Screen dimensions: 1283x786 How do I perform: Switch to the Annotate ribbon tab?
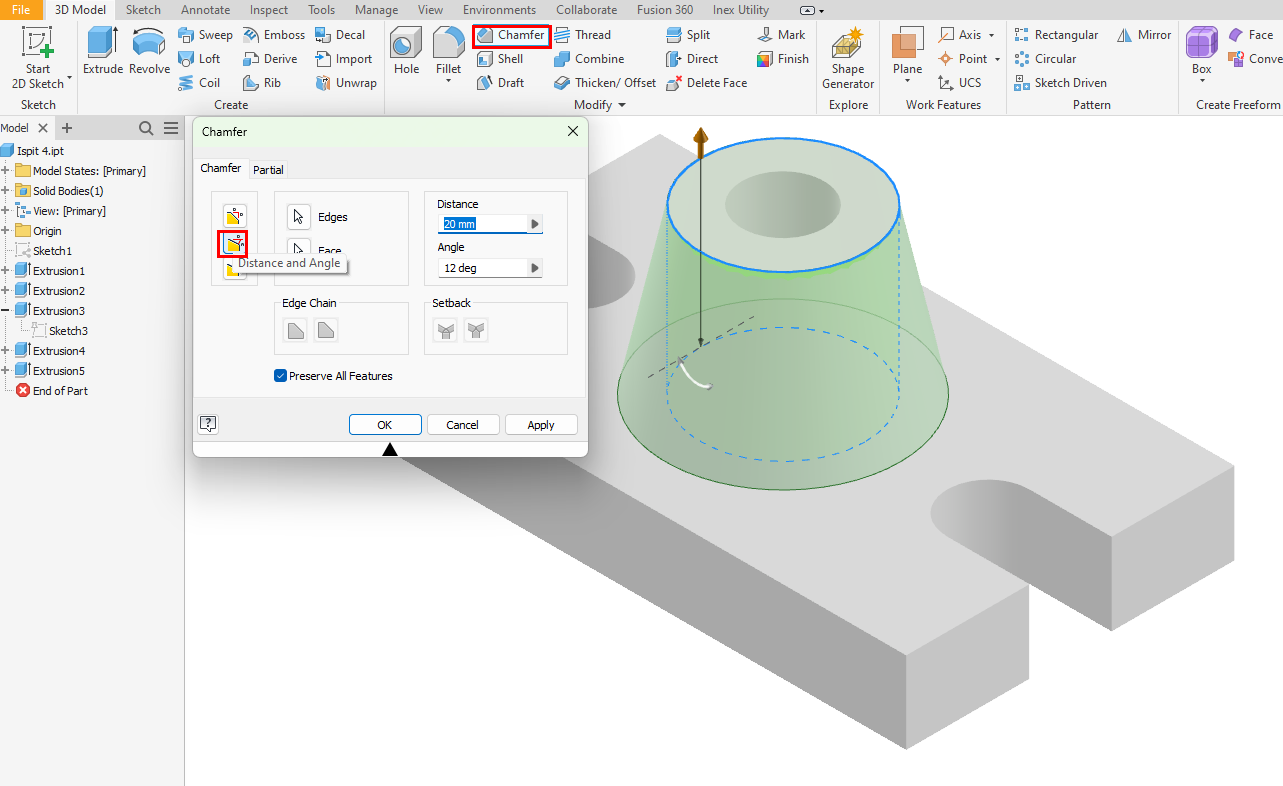click(205, 10)
